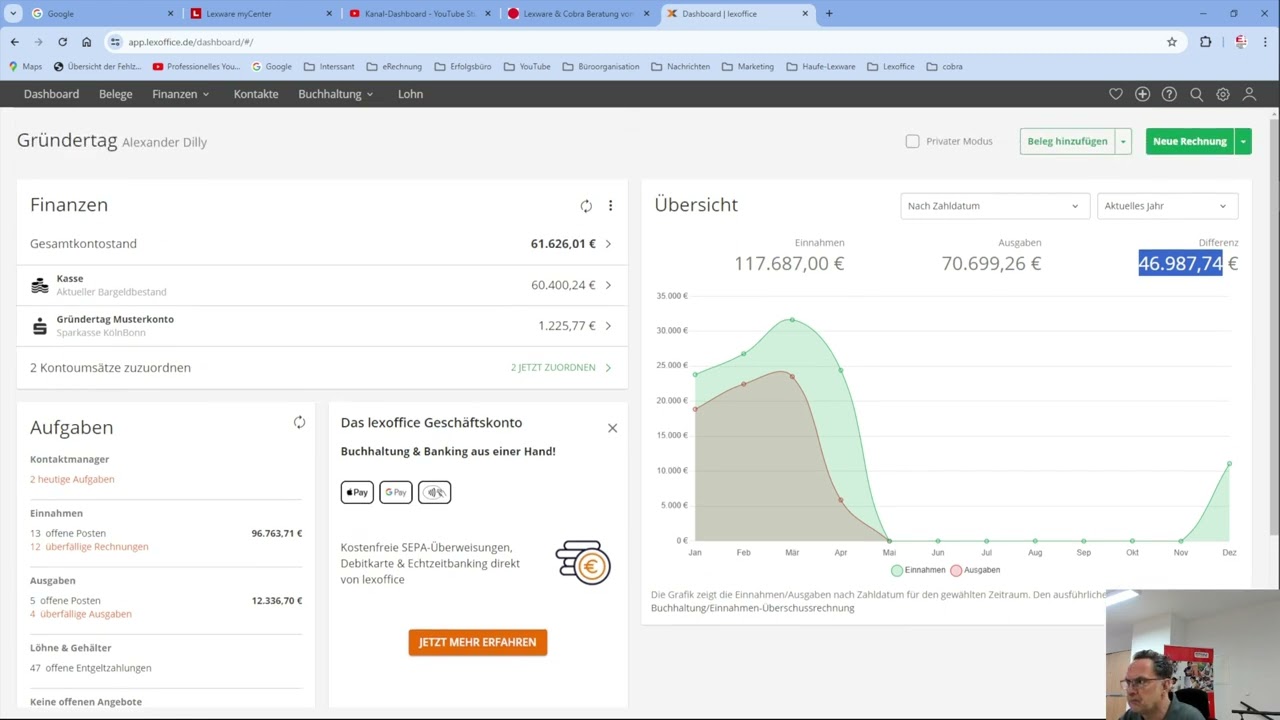Click the contactless payment badge
This screenshot has height=720, width=1280.
coord(434,492)
